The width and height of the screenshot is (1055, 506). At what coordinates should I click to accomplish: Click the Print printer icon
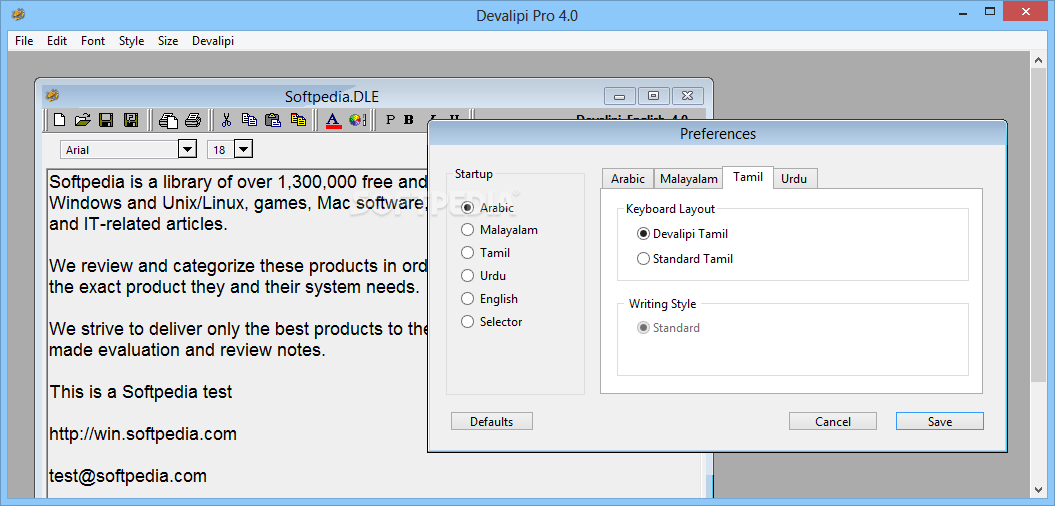(x=193, y=120)
